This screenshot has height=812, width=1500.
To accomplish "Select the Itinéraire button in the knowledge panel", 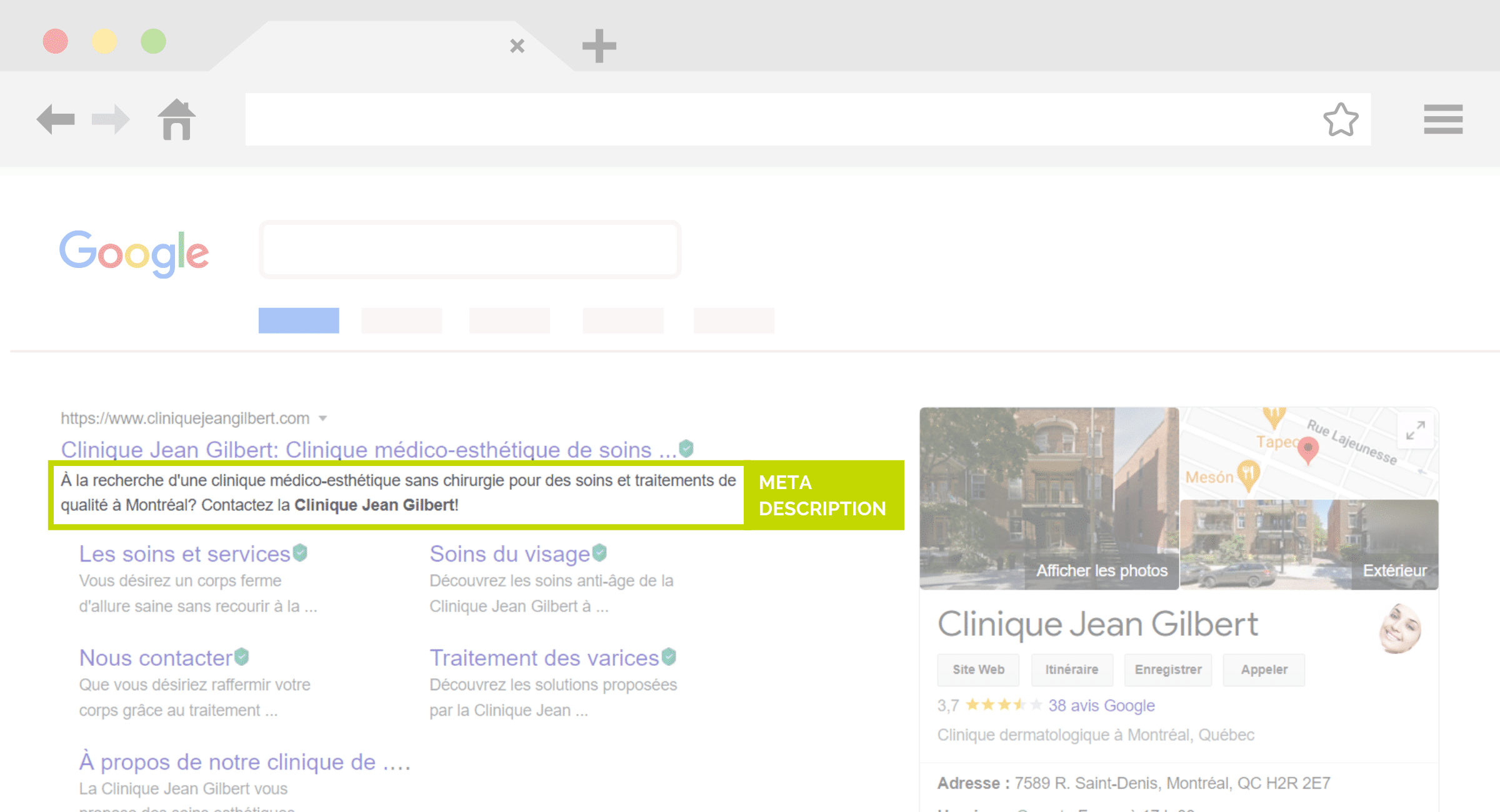I will pyautogui.click(x=1072, y=669).
